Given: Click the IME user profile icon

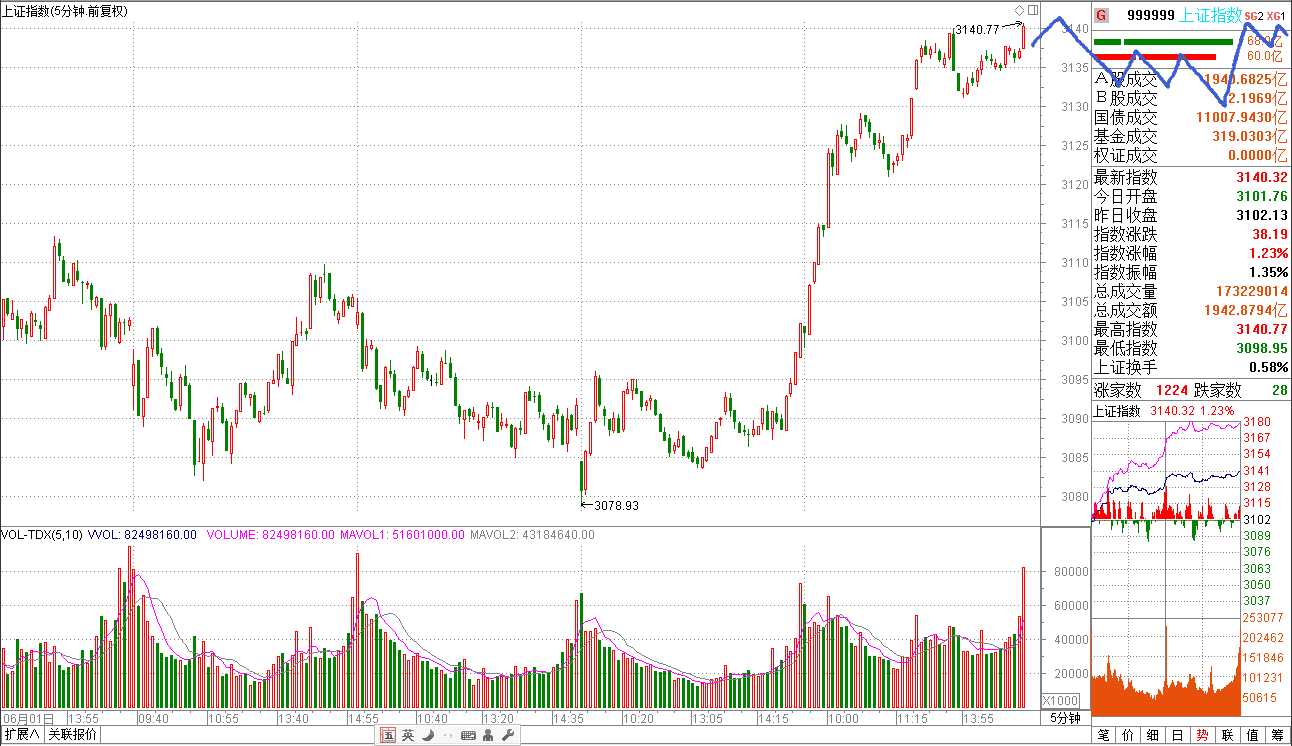Looking at the screenshot, I should 487,736.
